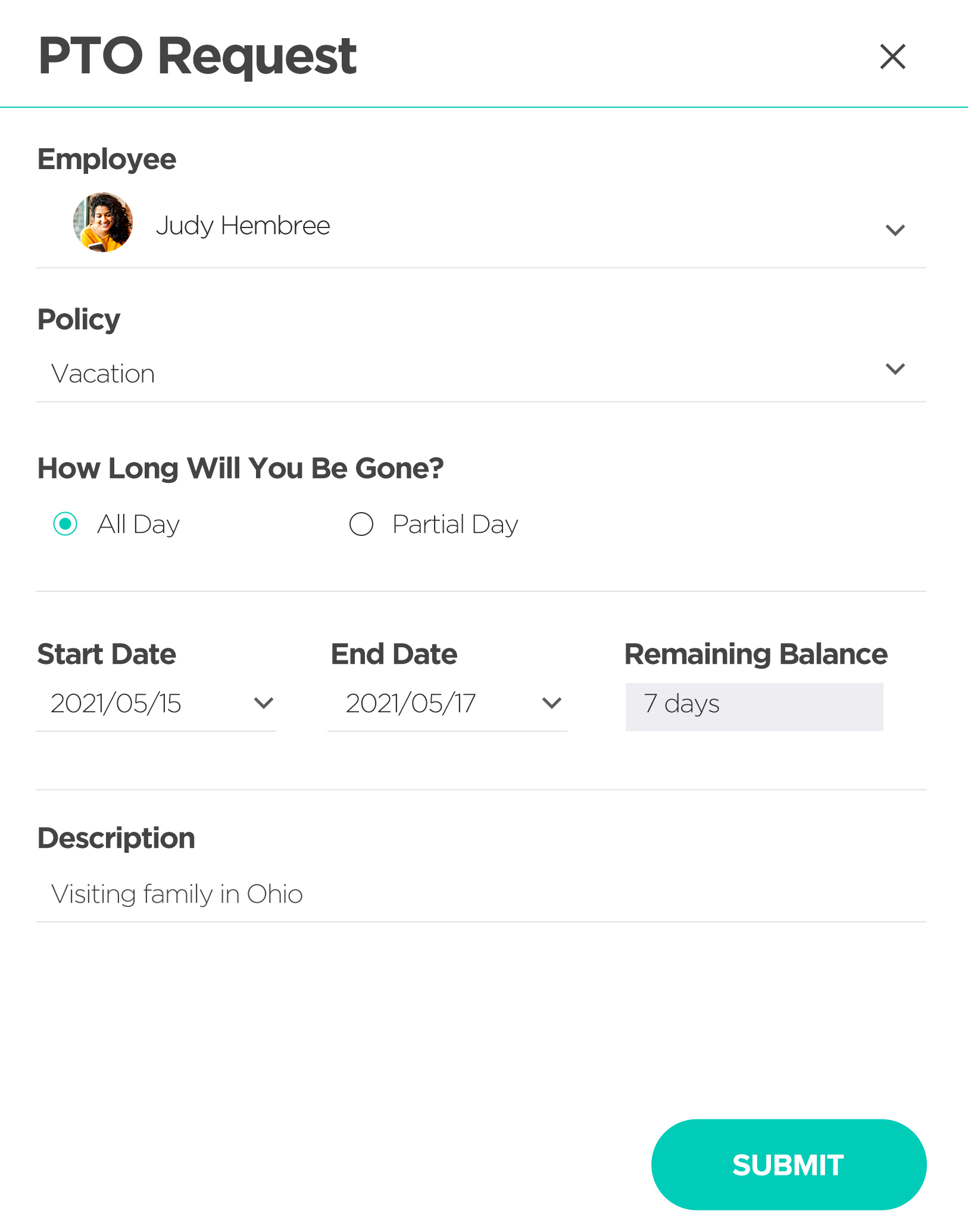Viewport: 968px width, 1232px height.
Task: Submit the PTO request
Action: [x=789, y=1164]
